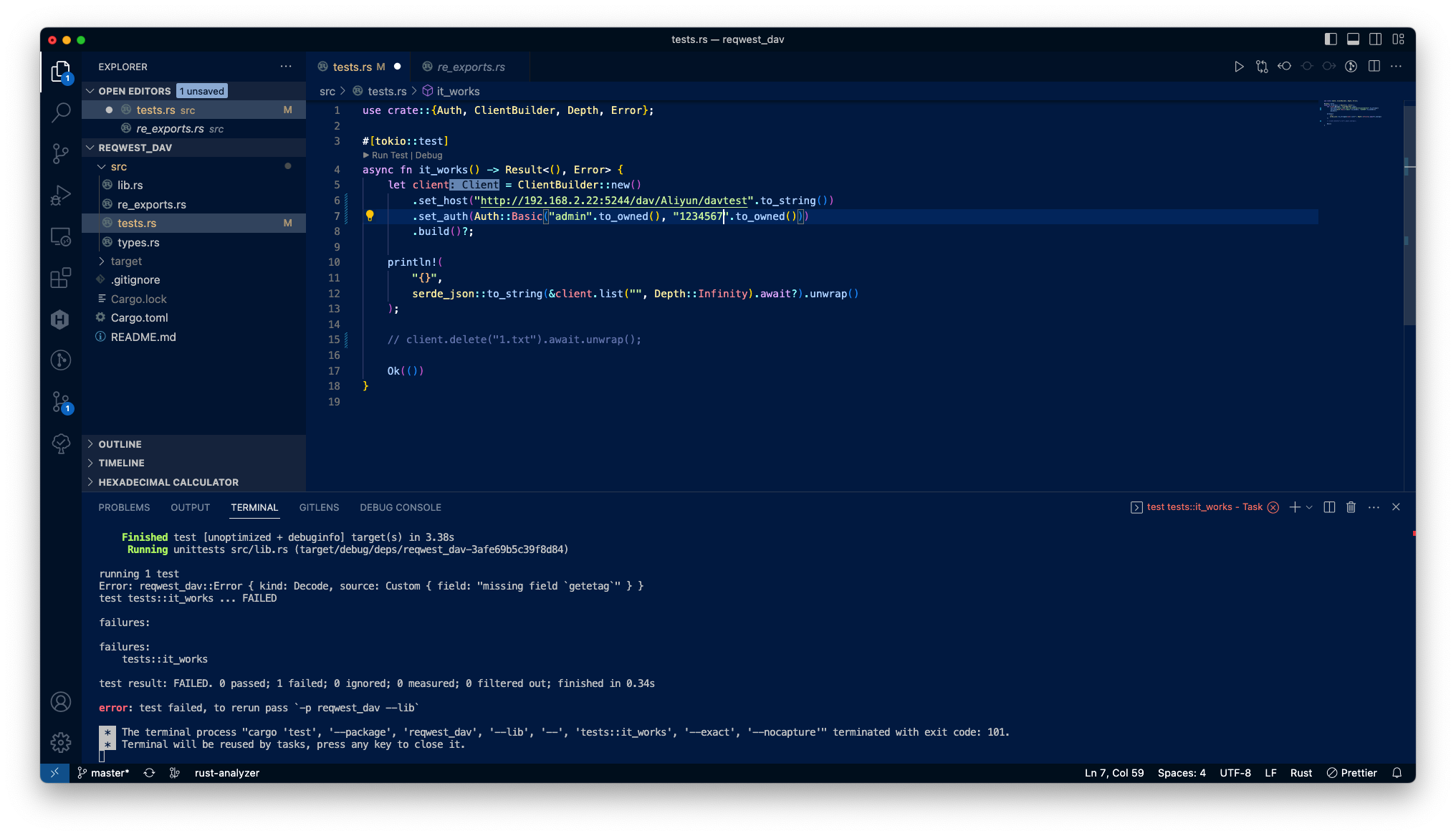Open the Split Editor icon
Screen dimensions: 1456x836
tap(1374, 66)
